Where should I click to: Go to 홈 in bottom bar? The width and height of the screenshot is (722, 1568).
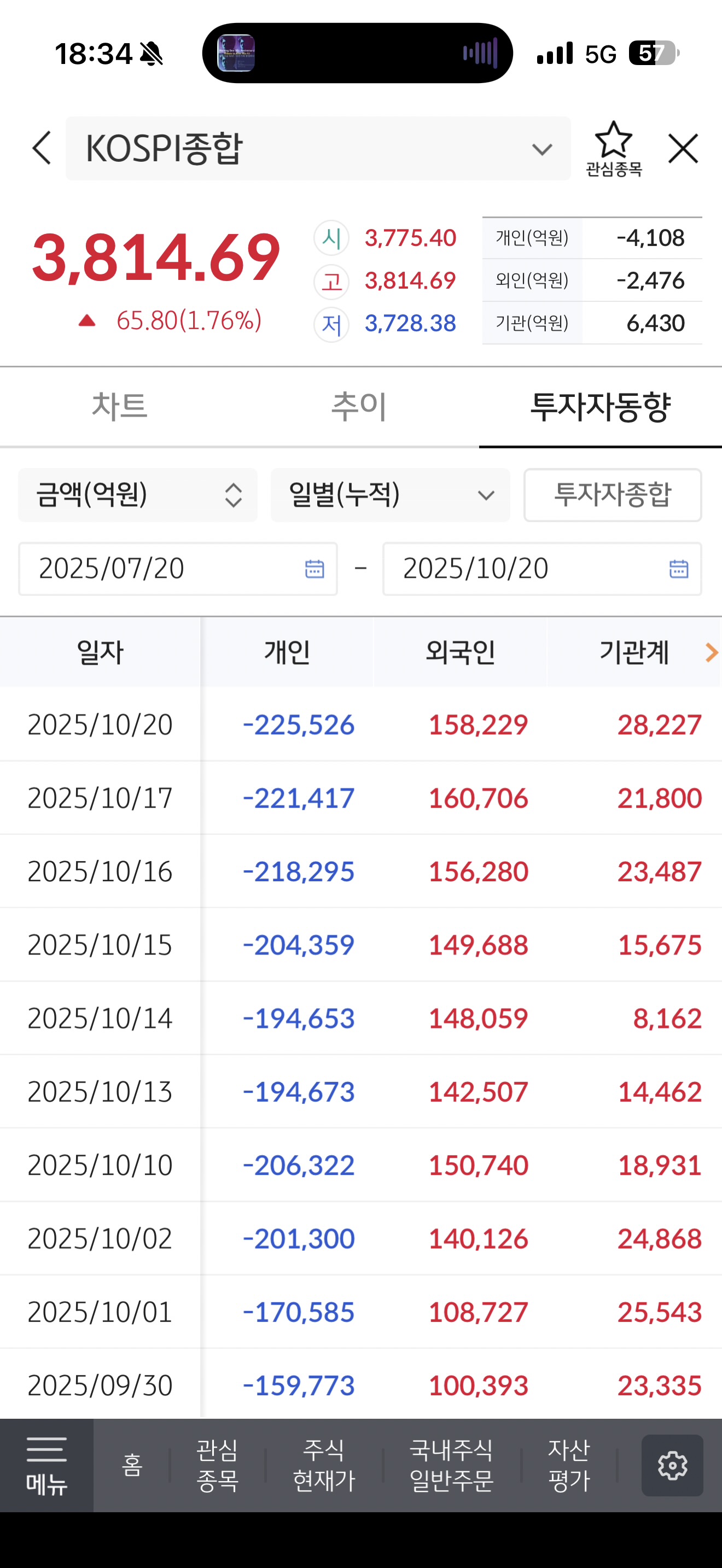[x=132, y=1465]
